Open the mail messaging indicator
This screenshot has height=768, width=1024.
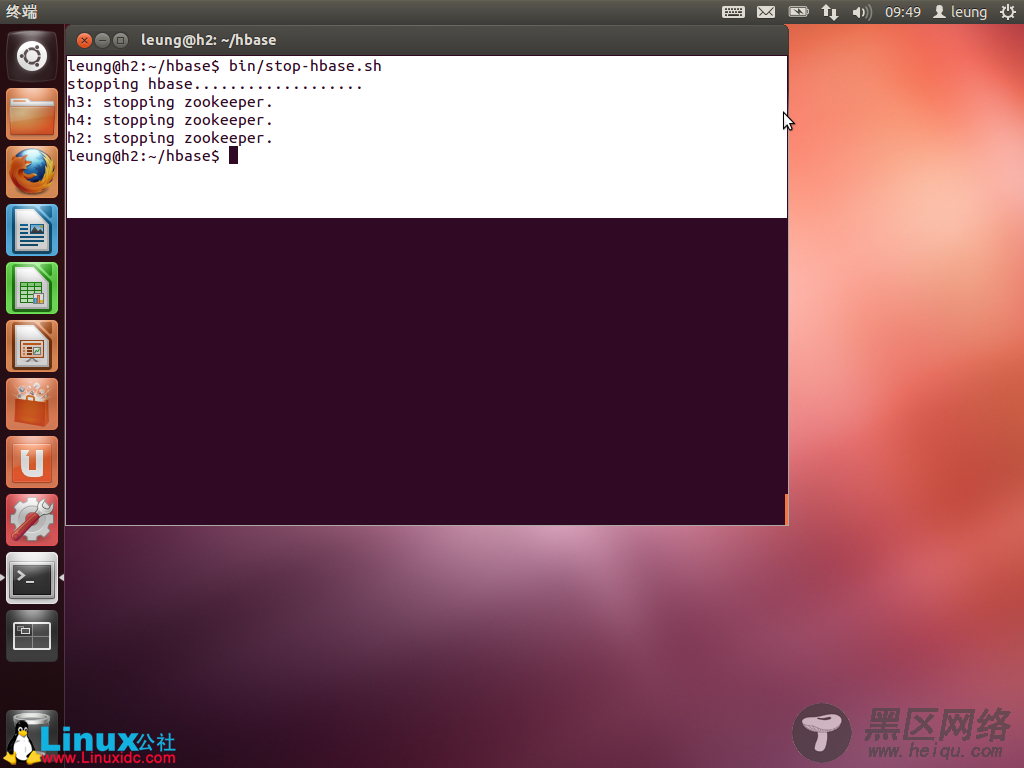coord(766,12)
